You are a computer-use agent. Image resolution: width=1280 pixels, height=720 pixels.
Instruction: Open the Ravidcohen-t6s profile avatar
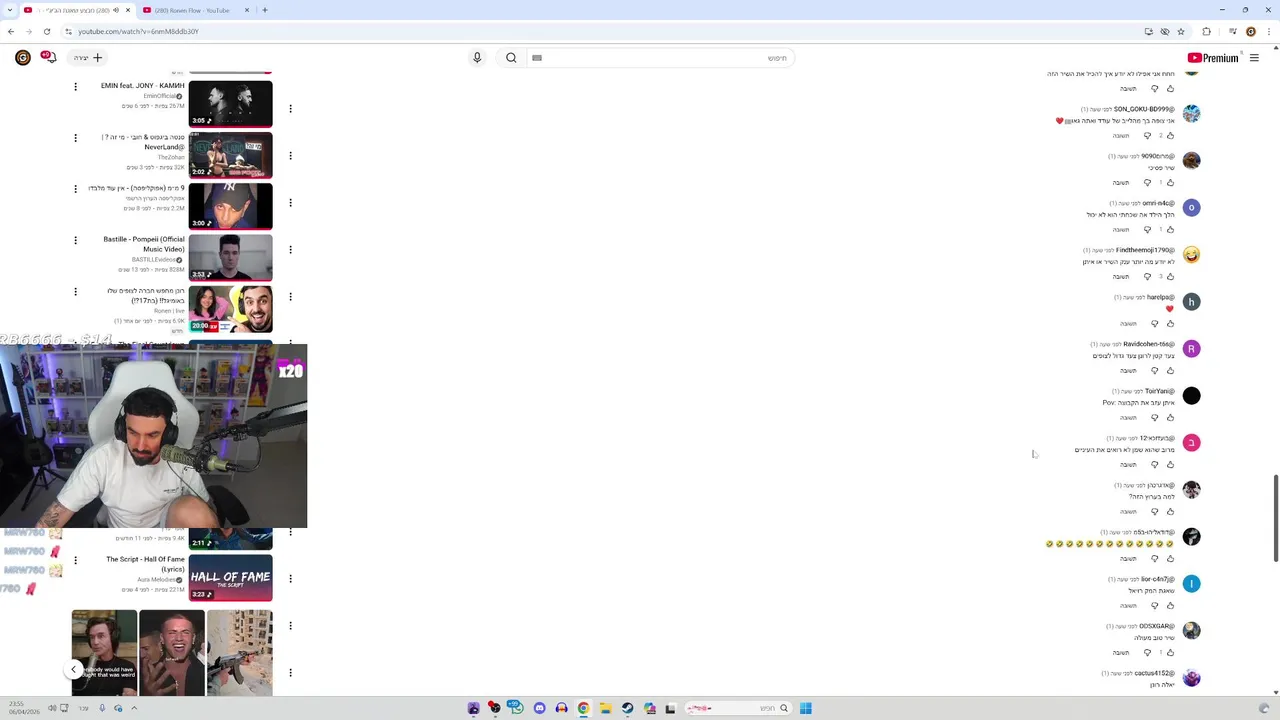point(1191,349)
